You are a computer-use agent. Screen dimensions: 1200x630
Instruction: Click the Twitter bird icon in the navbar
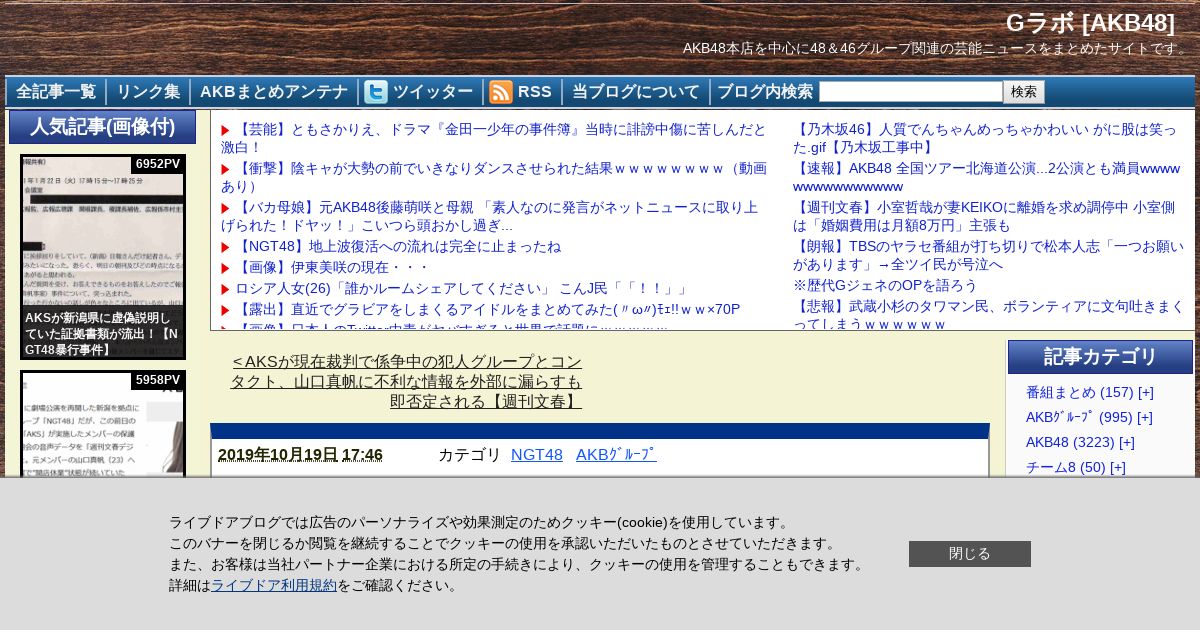(x=376, y=92)
